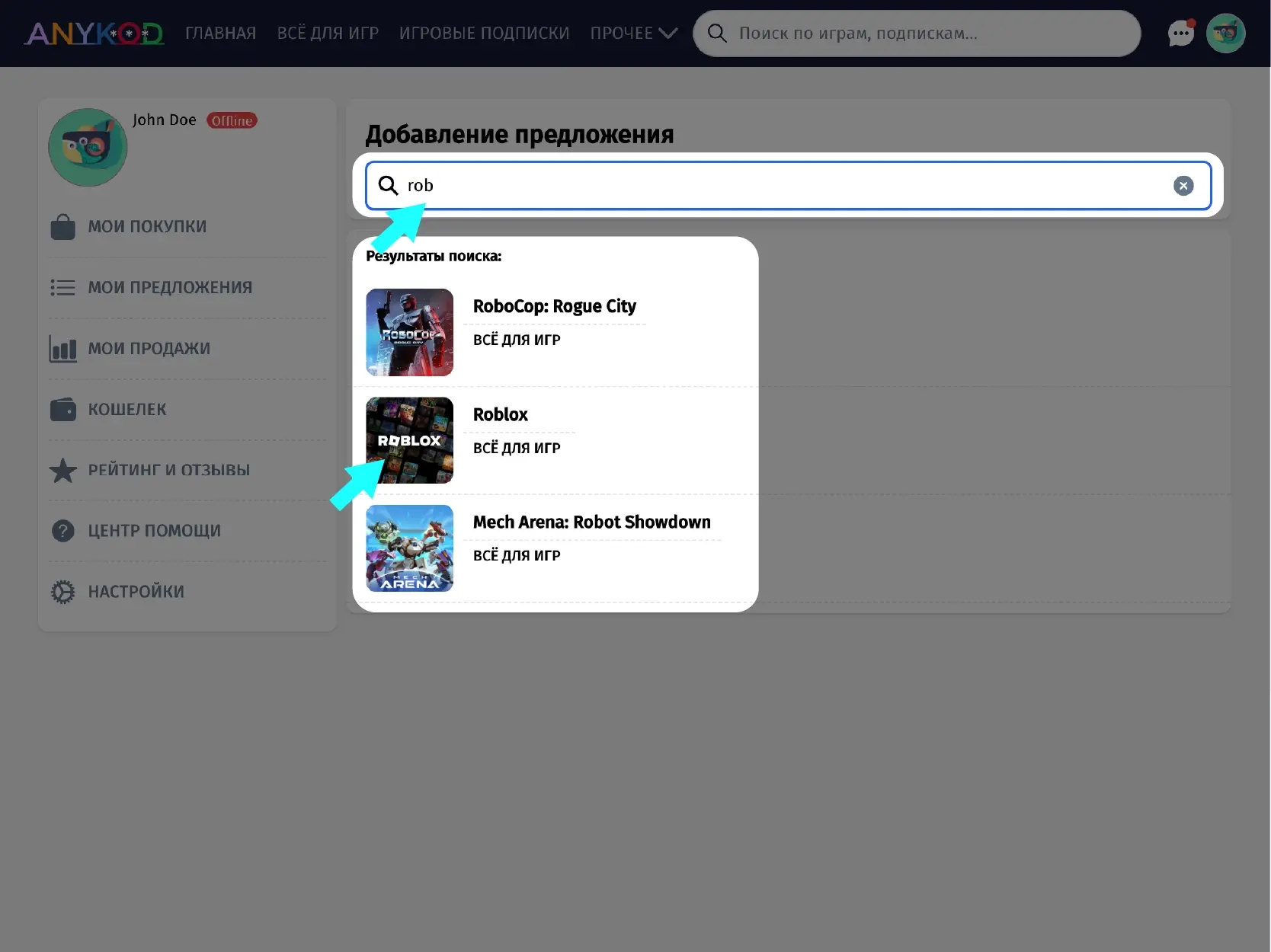Click the question mark help icon
This screenshot has width=1271, height=952.
tap(62, 531)
